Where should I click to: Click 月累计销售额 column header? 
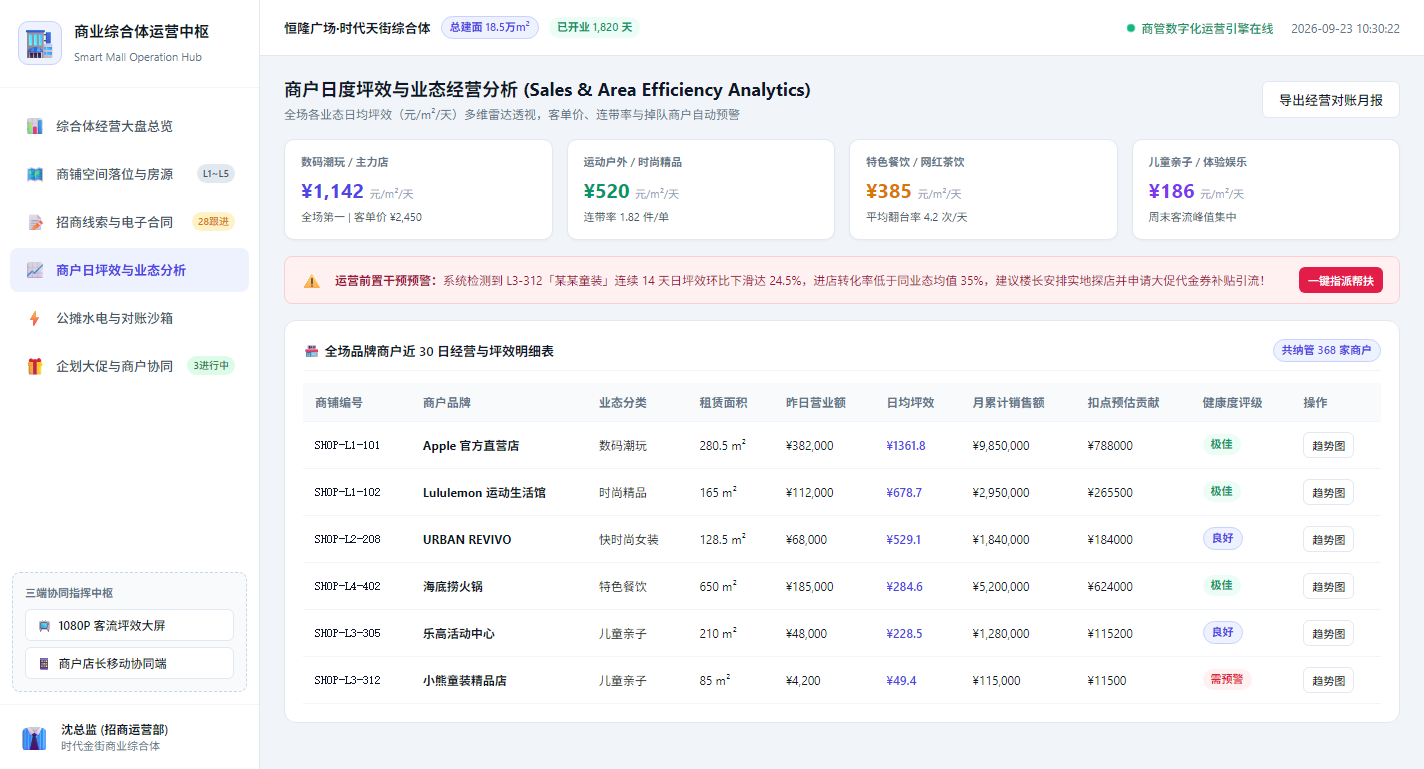click(1008, 402)
